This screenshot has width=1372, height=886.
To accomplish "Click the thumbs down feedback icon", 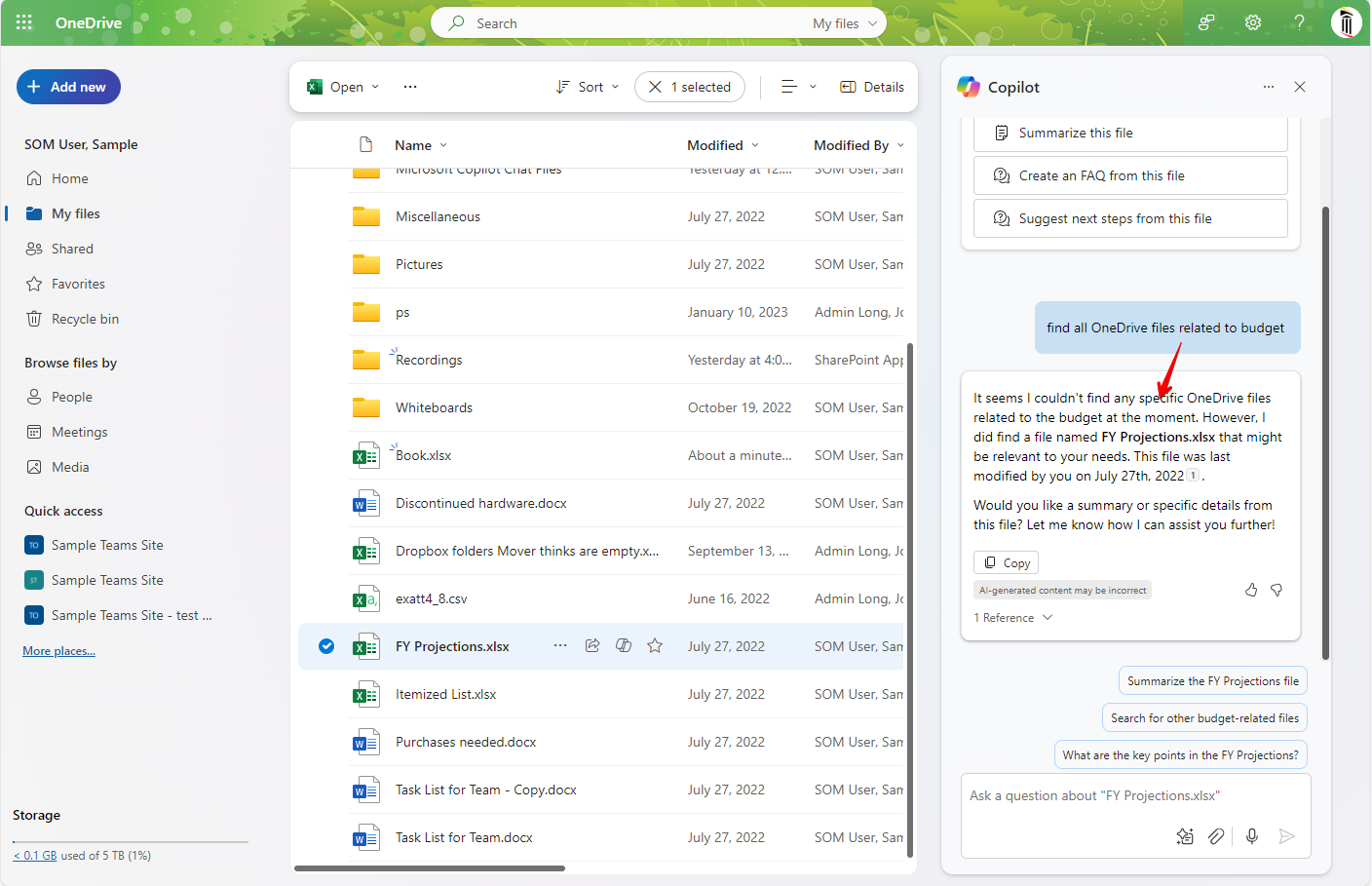I will point(1277,590).
